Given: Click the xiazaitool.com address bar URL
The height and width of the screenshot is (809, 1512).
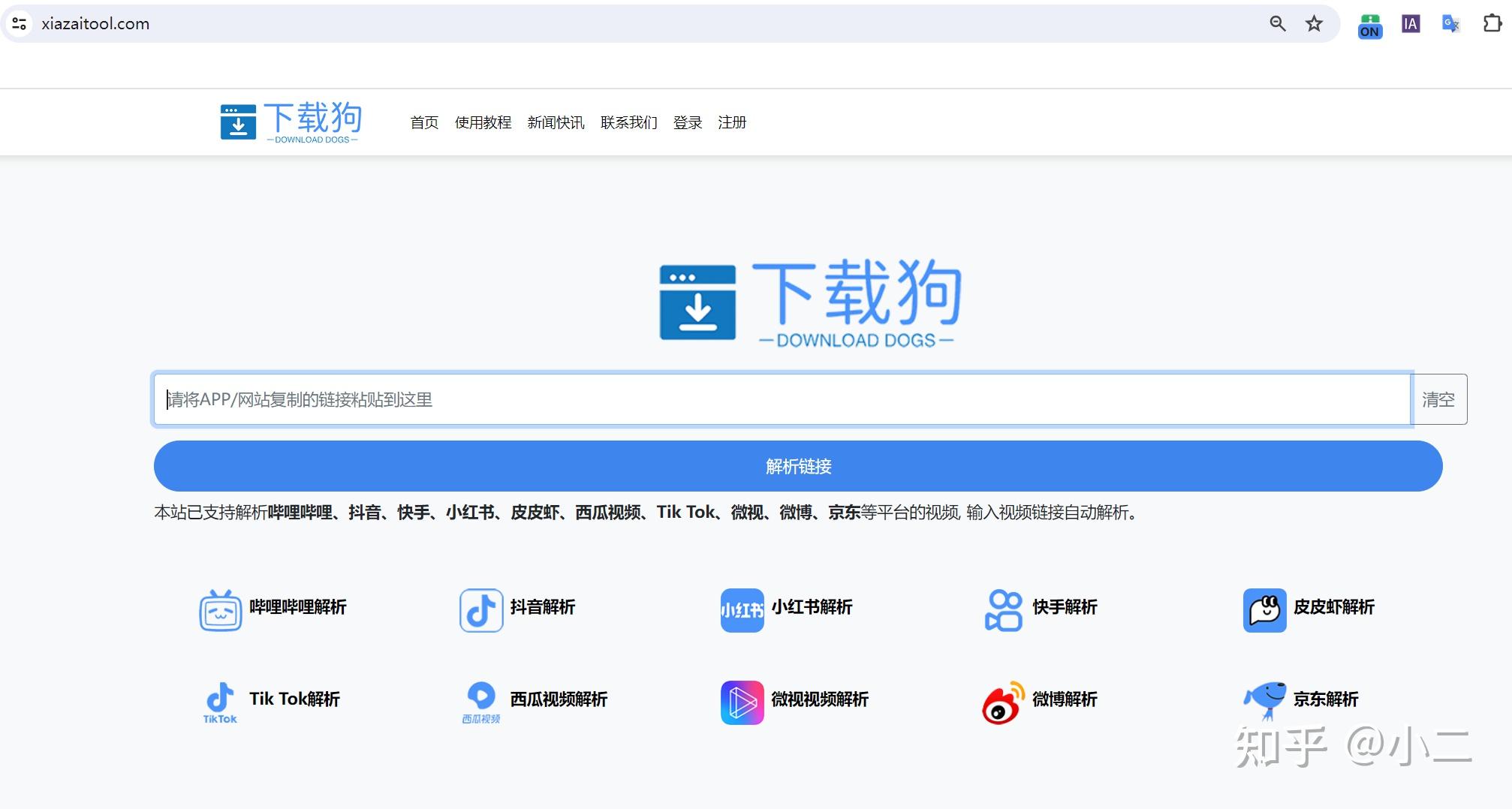Looking at the screenshot, I should coord(95,24).
